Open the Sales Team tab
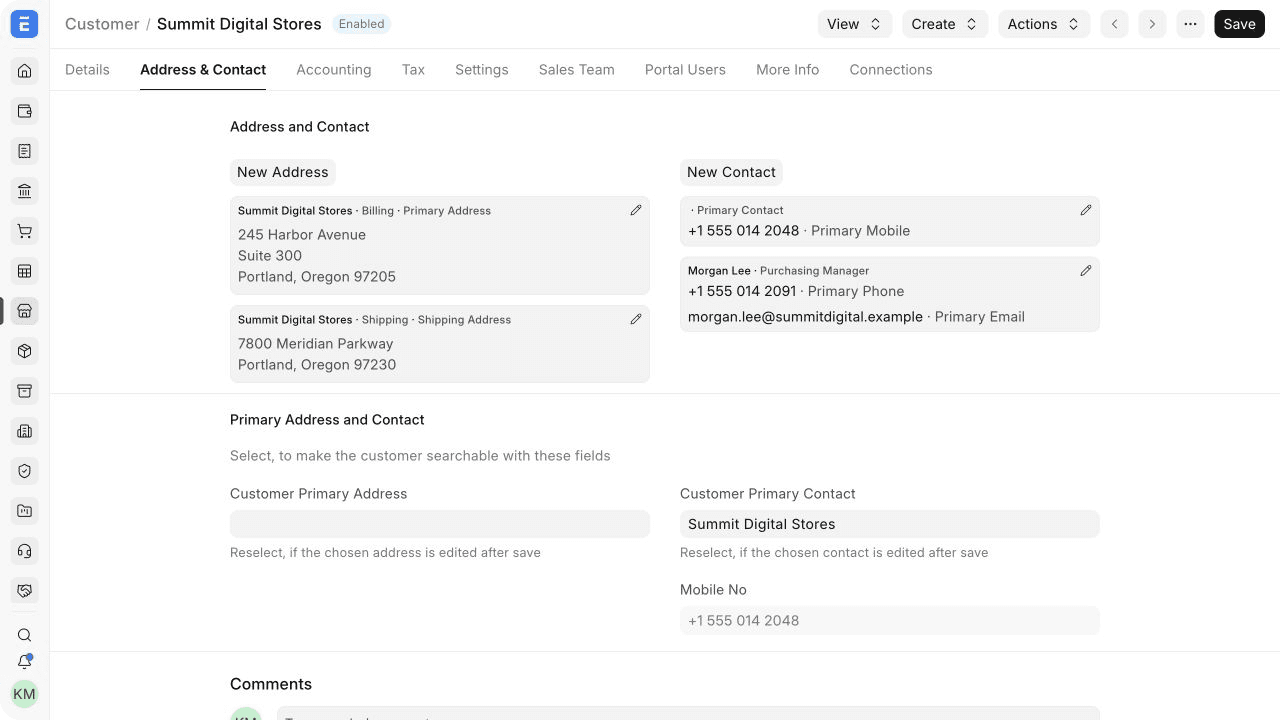 pyautogui.click(x=577, y=69)
